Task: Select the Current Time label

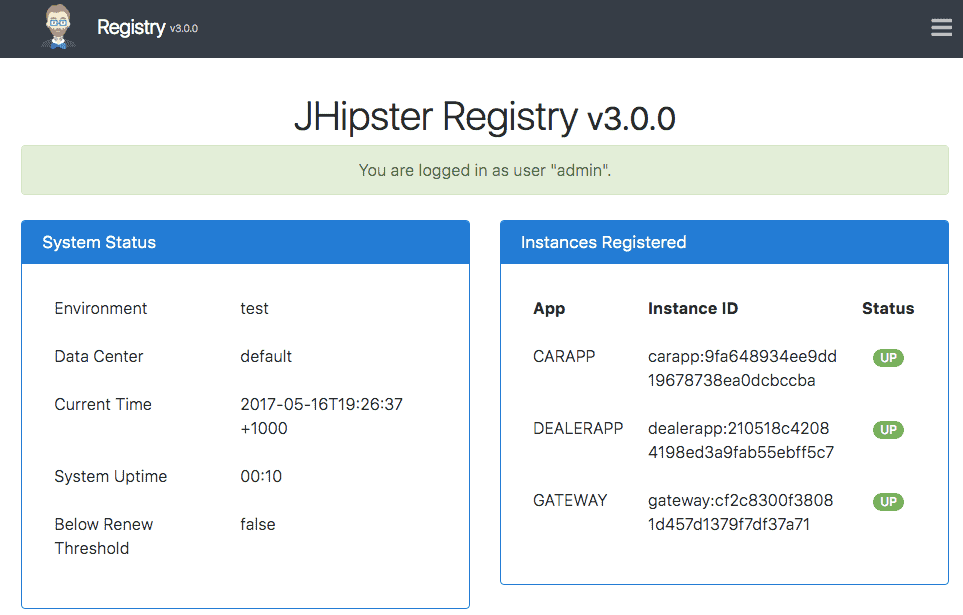Action: click(x=103, y=404)
